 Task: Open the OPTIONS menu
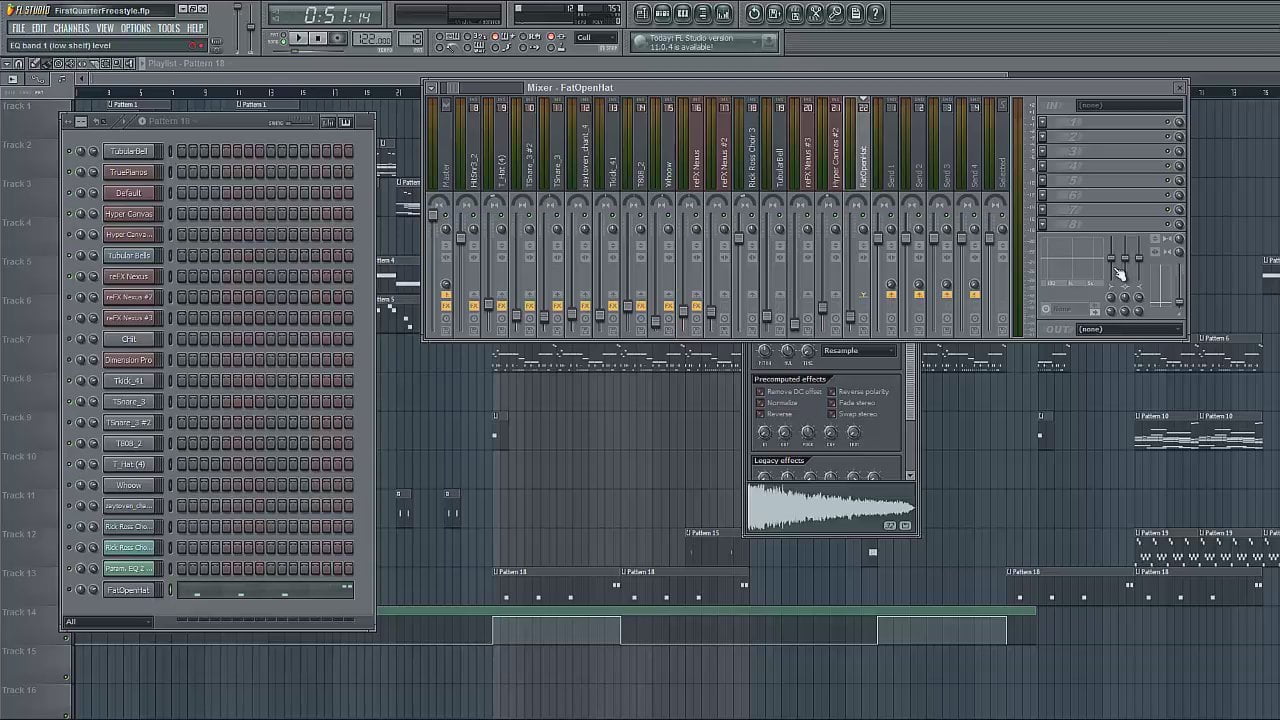[x=135, y=28]
